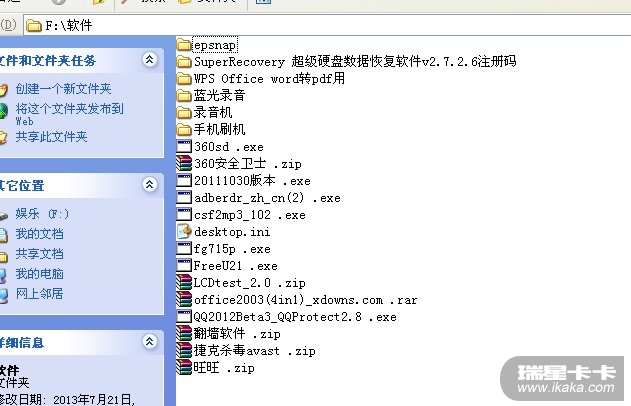This screenshot has height=406, width=631.
Task: Click the 录音机 folder icon
Action: [184, 112]
